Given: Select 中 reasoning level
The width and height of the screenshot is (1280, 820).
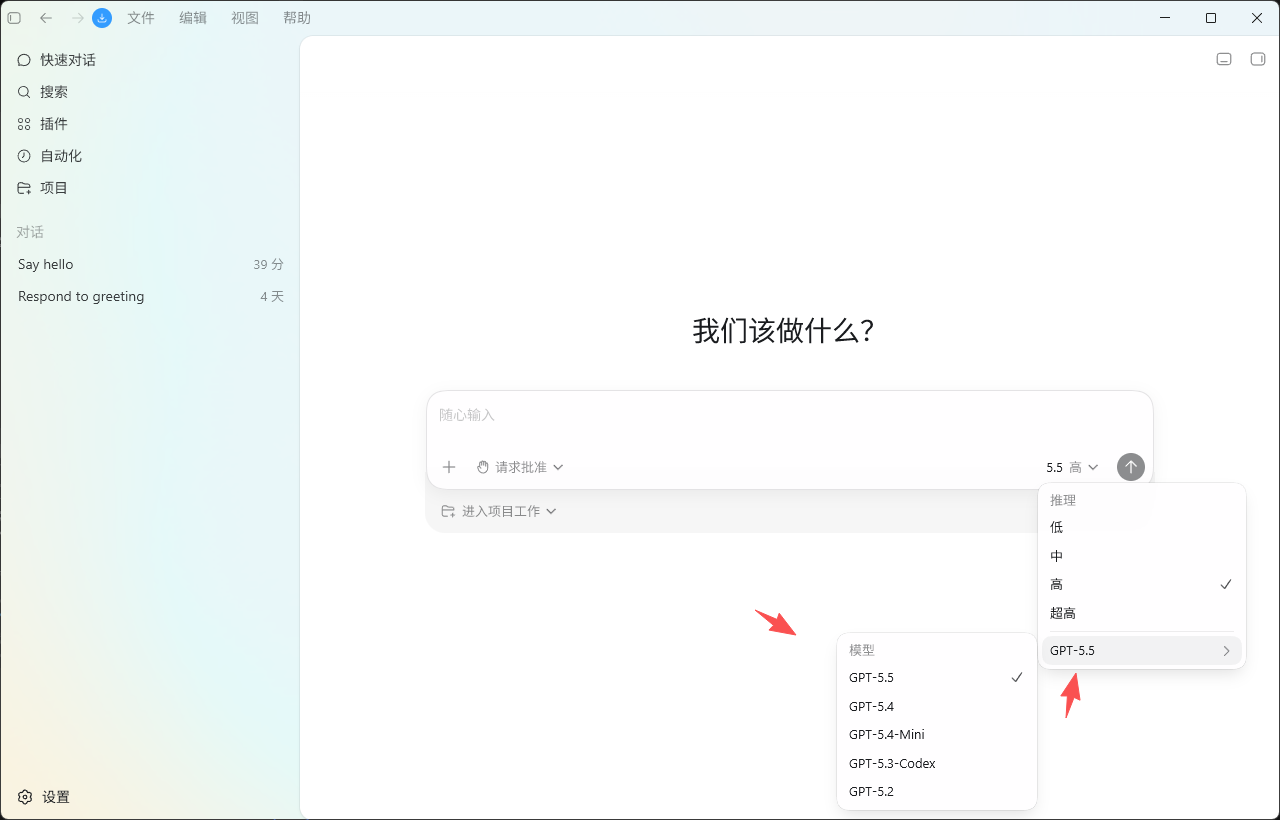Looking at the screenshot, I should tap(1142, 556).
